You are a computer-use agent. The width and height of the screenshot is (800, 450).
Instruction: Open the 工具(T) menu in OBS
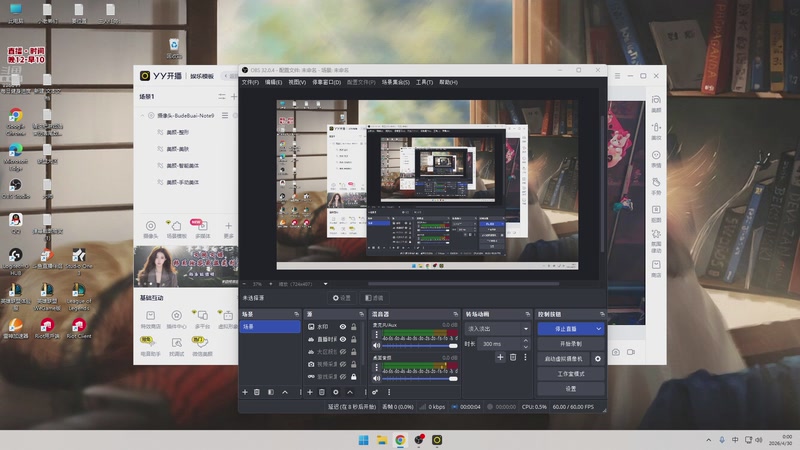[x=424, y=82]
